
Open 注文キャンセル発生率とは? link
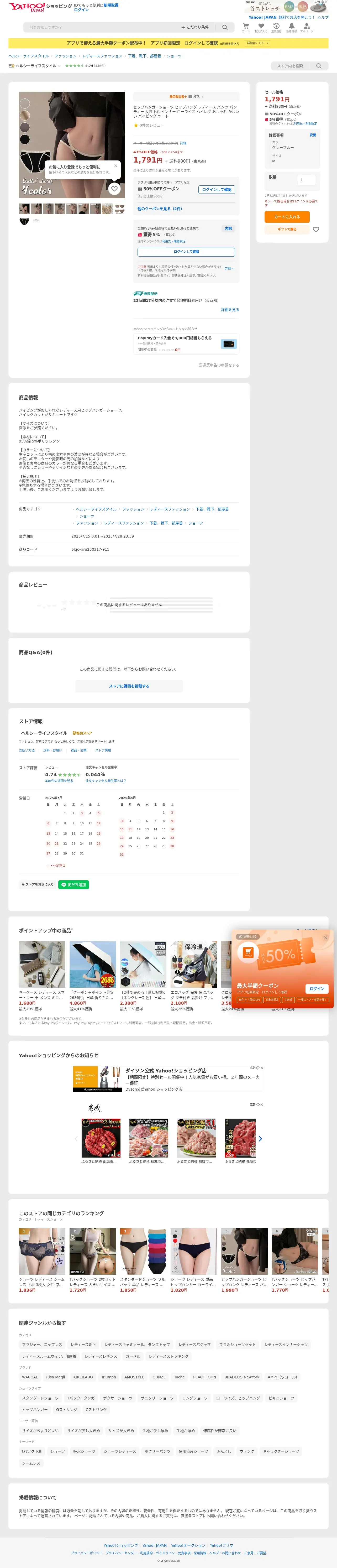point(106,780)
